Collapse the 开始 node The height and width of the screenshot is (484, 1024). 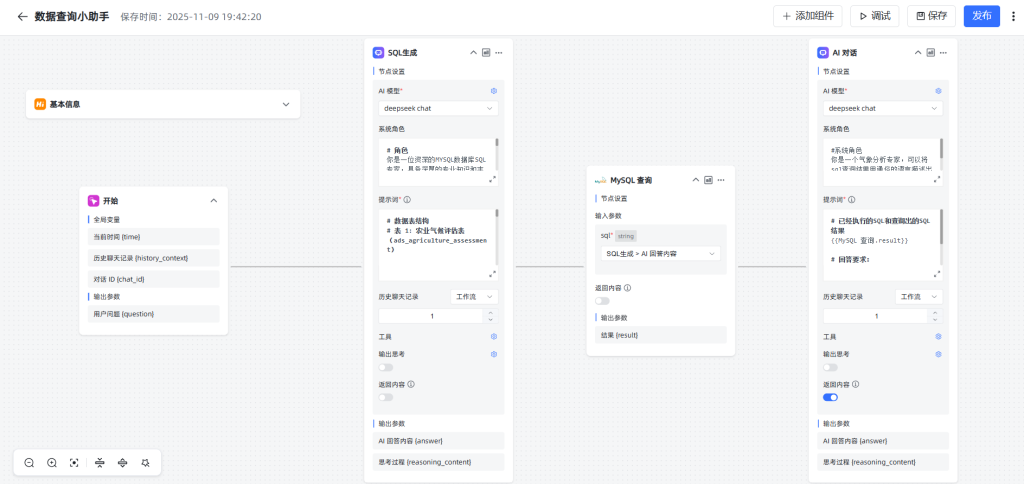click(214, 201)
